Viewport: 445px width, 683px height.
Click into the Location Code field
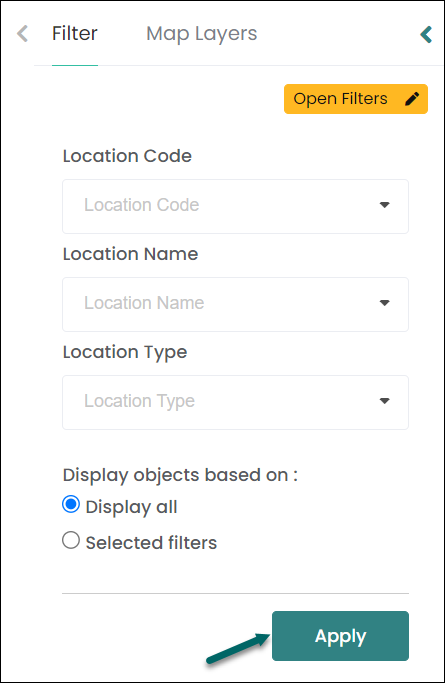click(x=236, y=206)
